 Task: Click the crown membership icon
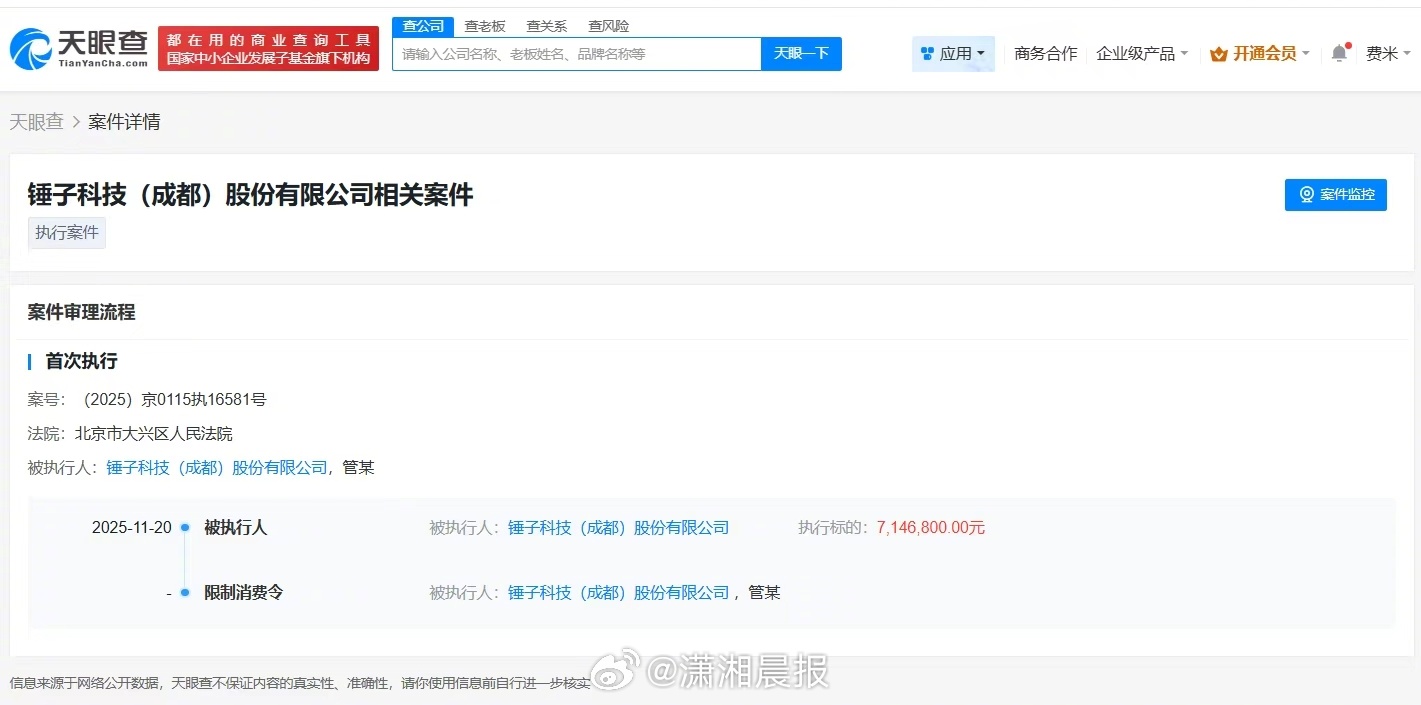tap(1218, 54)
